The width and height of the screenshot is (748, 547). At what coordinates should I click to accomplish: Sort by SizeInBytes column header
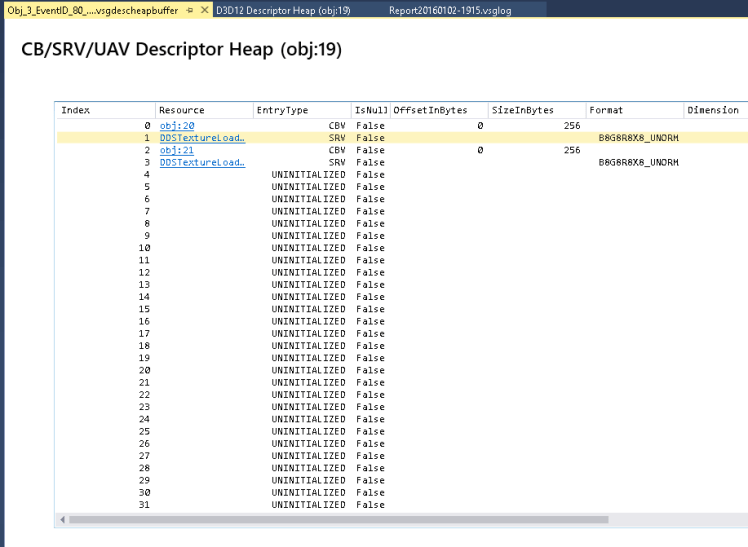tap(537, 110)
